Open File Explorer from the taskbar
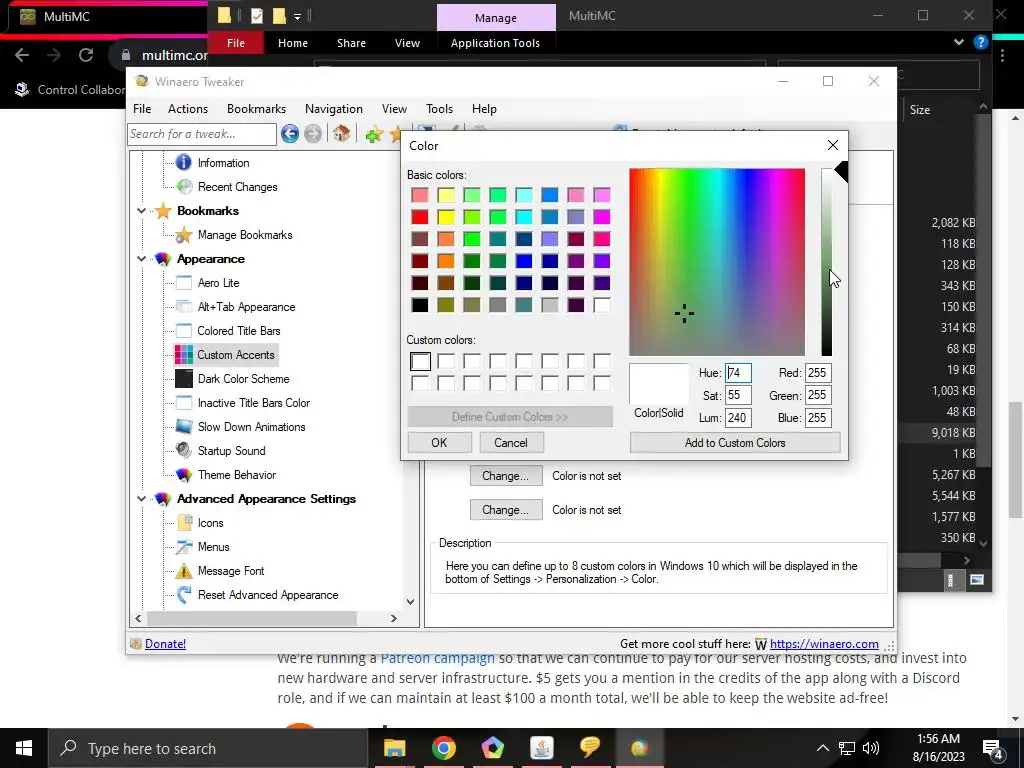The width and height of the screenshot is (1024, 768). pyautogui.click(x=394, y=748)
